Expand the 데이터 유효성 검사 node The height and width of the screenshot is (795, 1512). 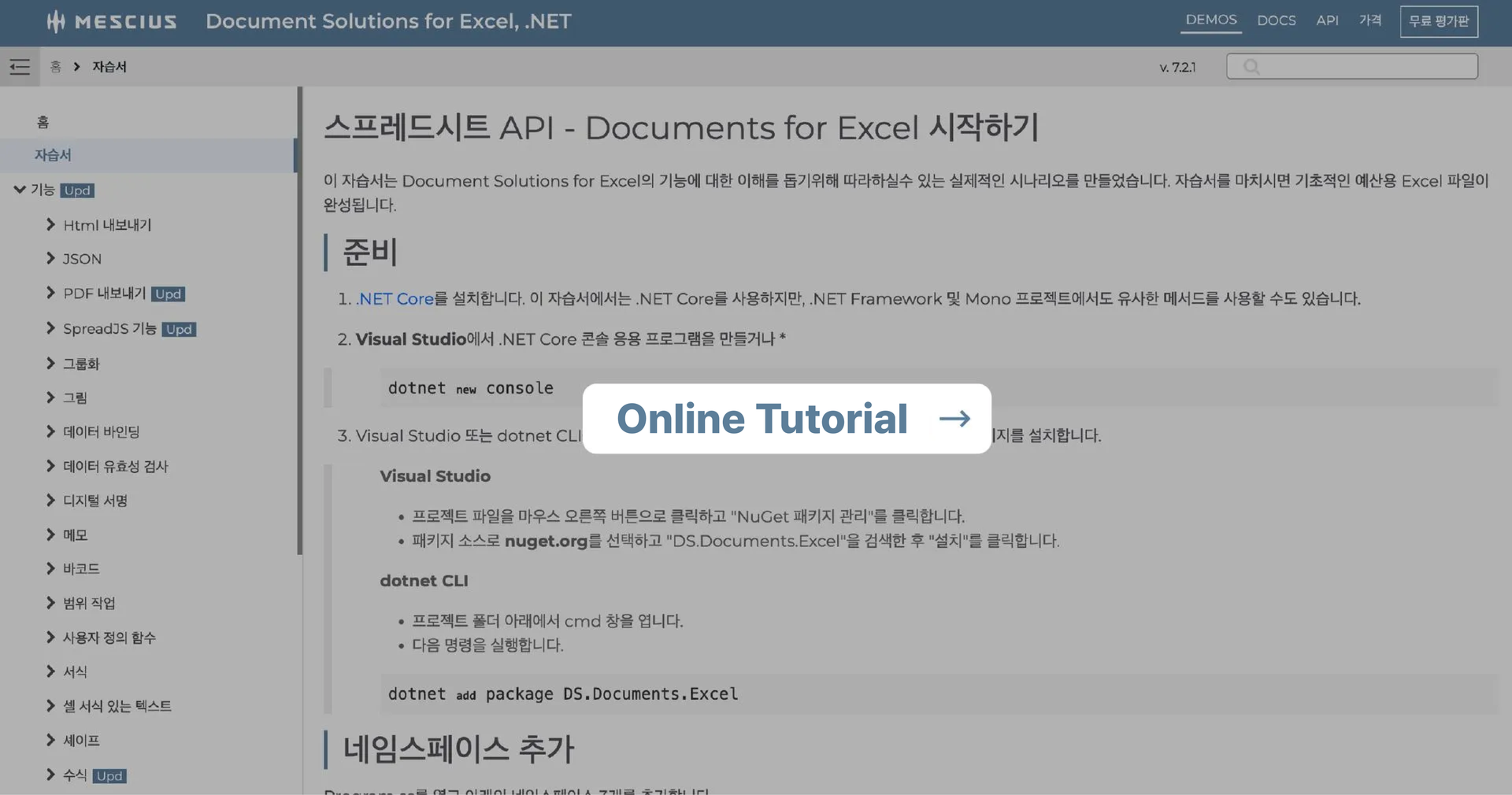[x=50, y=466]
